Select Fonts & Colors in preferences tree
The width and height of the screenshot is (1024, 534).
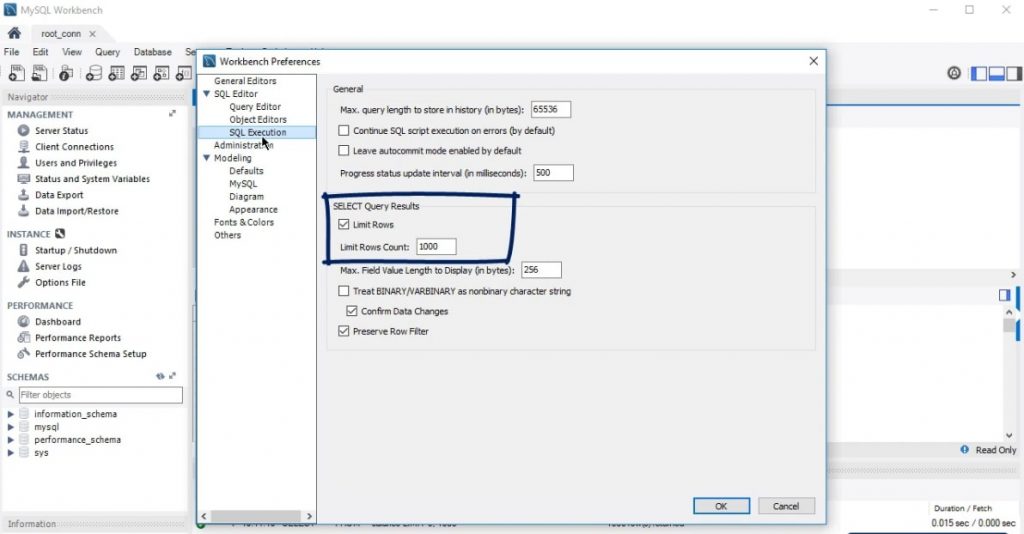(243, 222)
